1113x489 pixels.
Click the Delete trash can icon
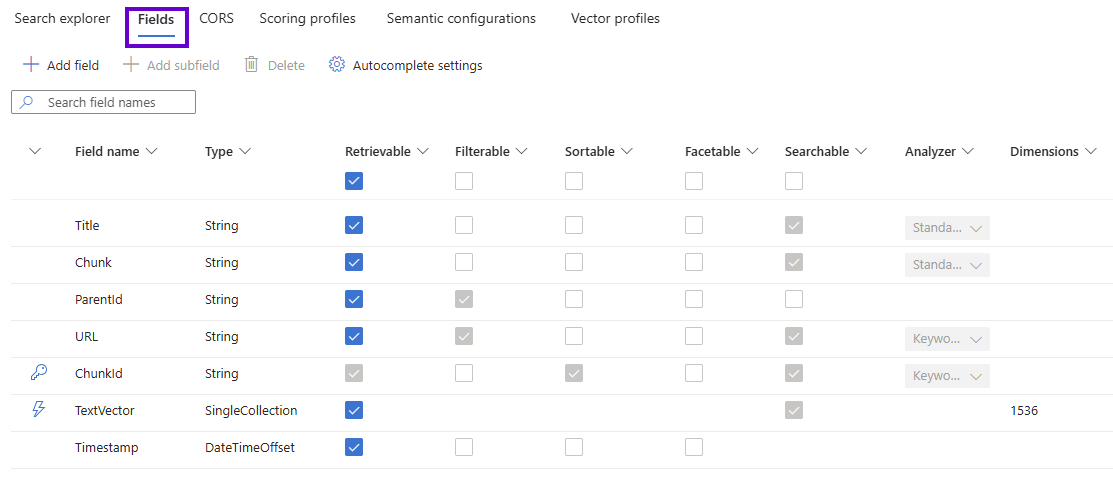252,65
